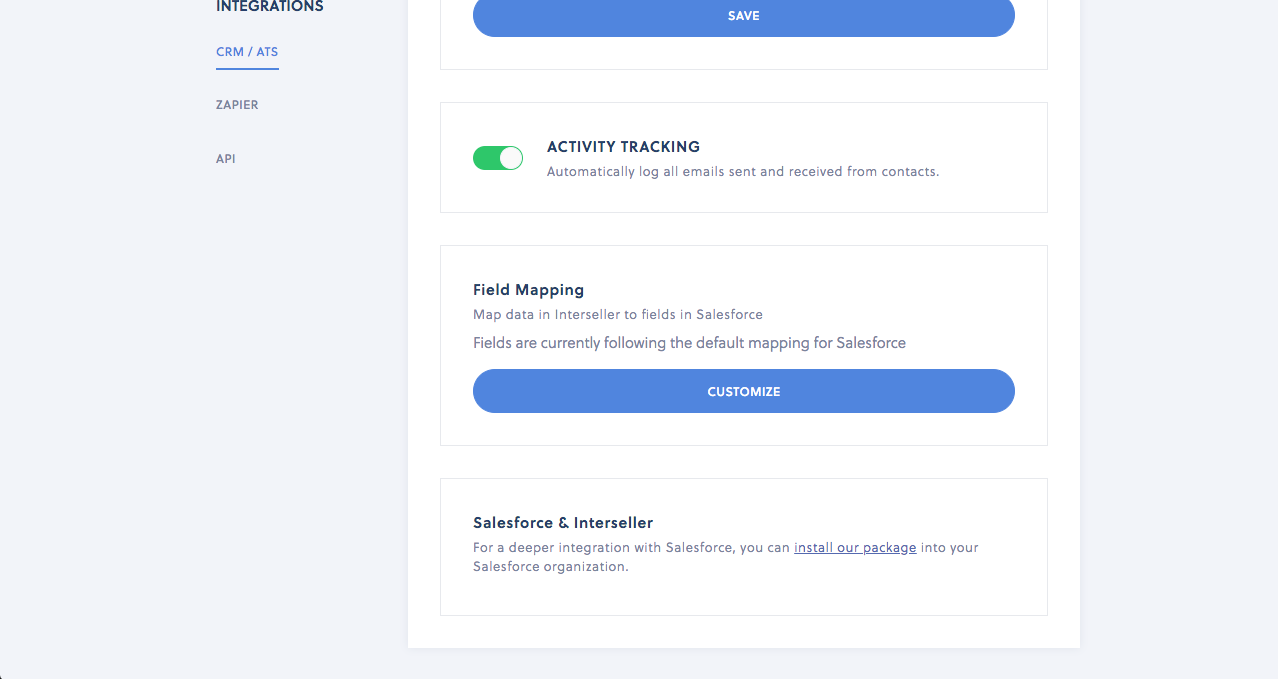
Task: Click the underline beneath CRM / ATS
Action: pos(247,68)
